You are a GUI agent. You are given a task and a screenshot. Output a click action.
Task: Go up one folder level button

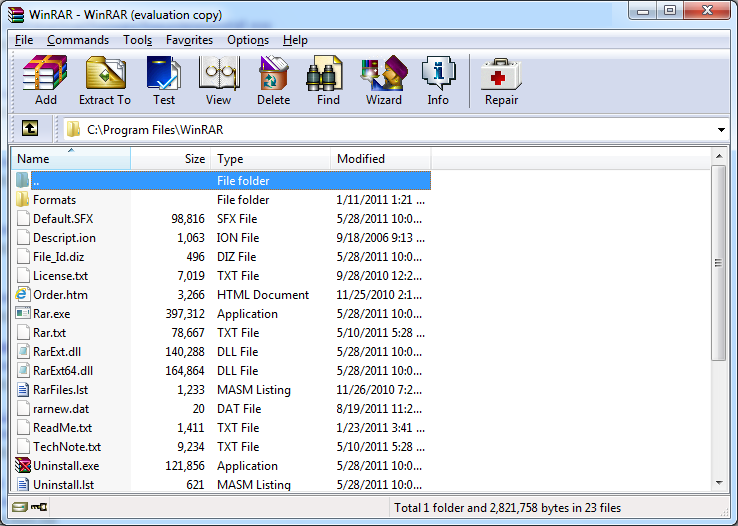[30, 128]
